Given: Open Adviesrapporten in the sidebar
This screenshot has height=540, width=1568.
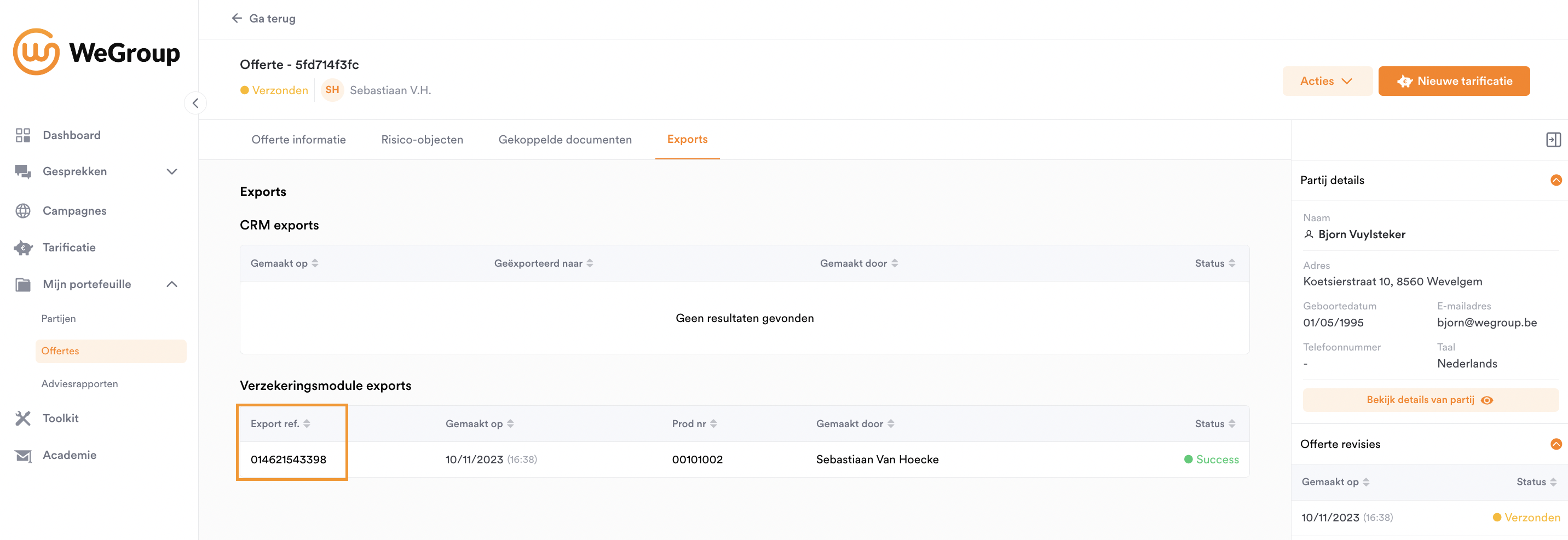Looking at the screenshot, I should pyautogui.click(x=80, y=384).
